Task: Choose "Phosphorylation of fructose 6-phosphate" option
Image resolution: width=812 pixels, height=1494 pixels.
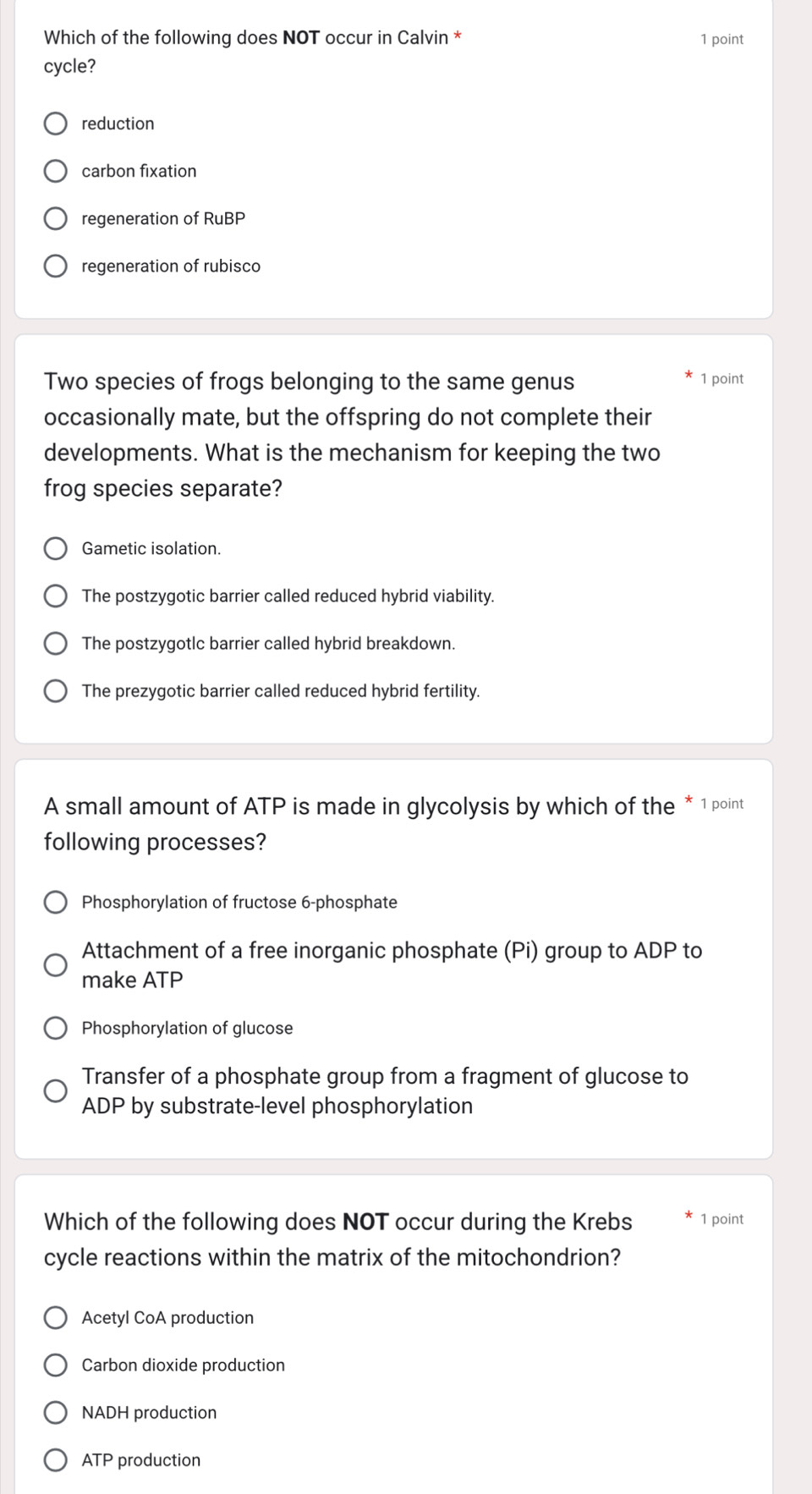Action: click(56, 902)
